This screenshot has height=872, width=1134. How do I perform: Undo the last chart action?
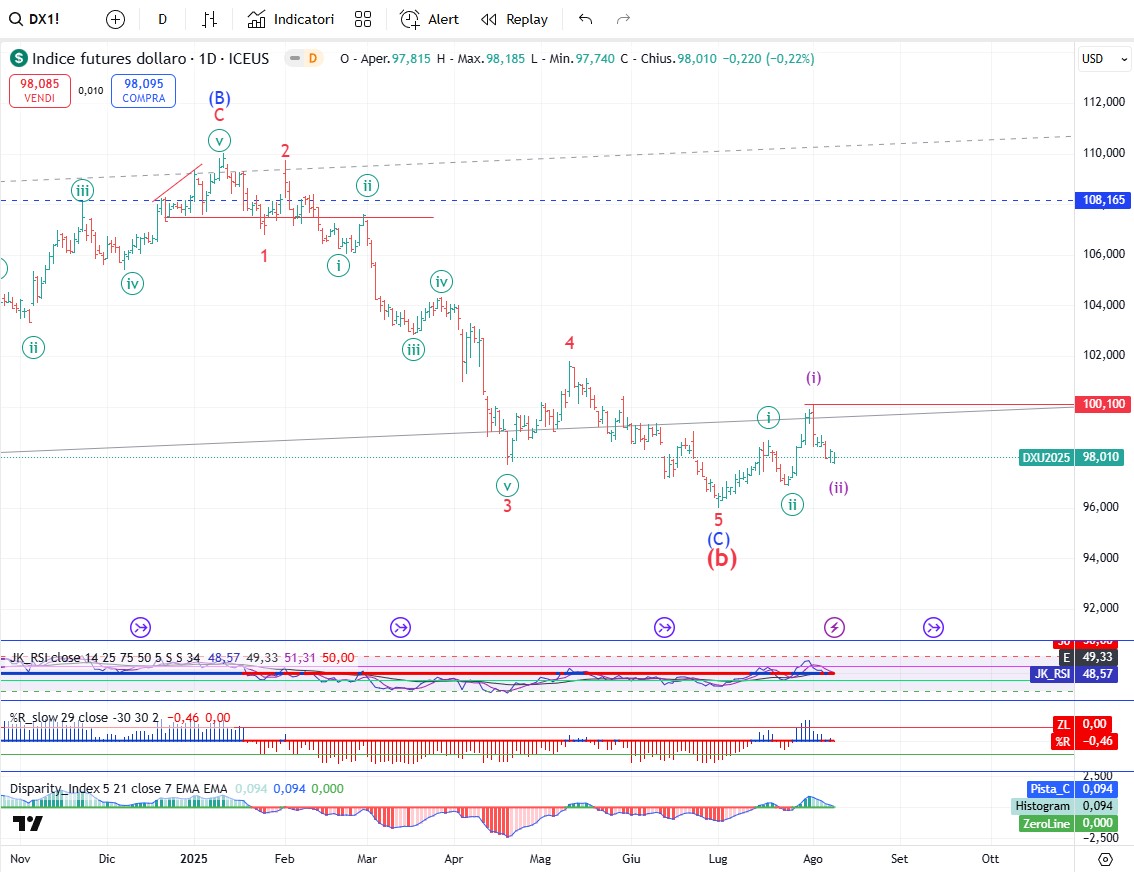[586, 20]
